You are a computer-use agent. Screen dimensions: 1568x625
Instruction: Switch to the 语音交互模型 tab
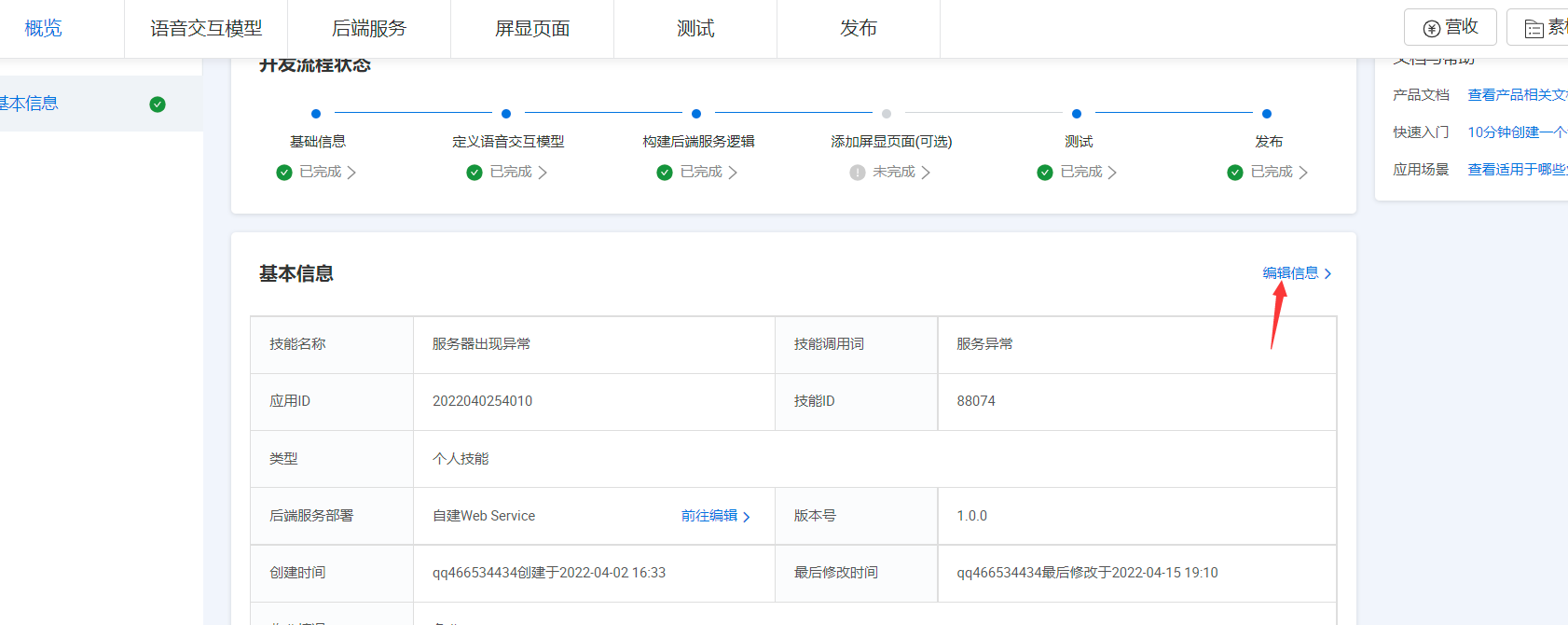coord(206,28)
